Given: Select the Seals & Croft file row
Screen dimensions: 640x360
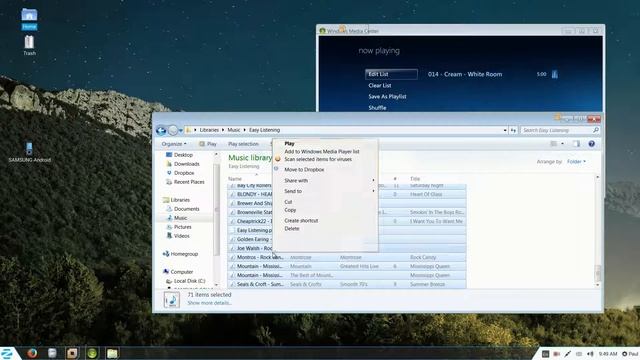Looking at the screenshot, I should (347, 284).
